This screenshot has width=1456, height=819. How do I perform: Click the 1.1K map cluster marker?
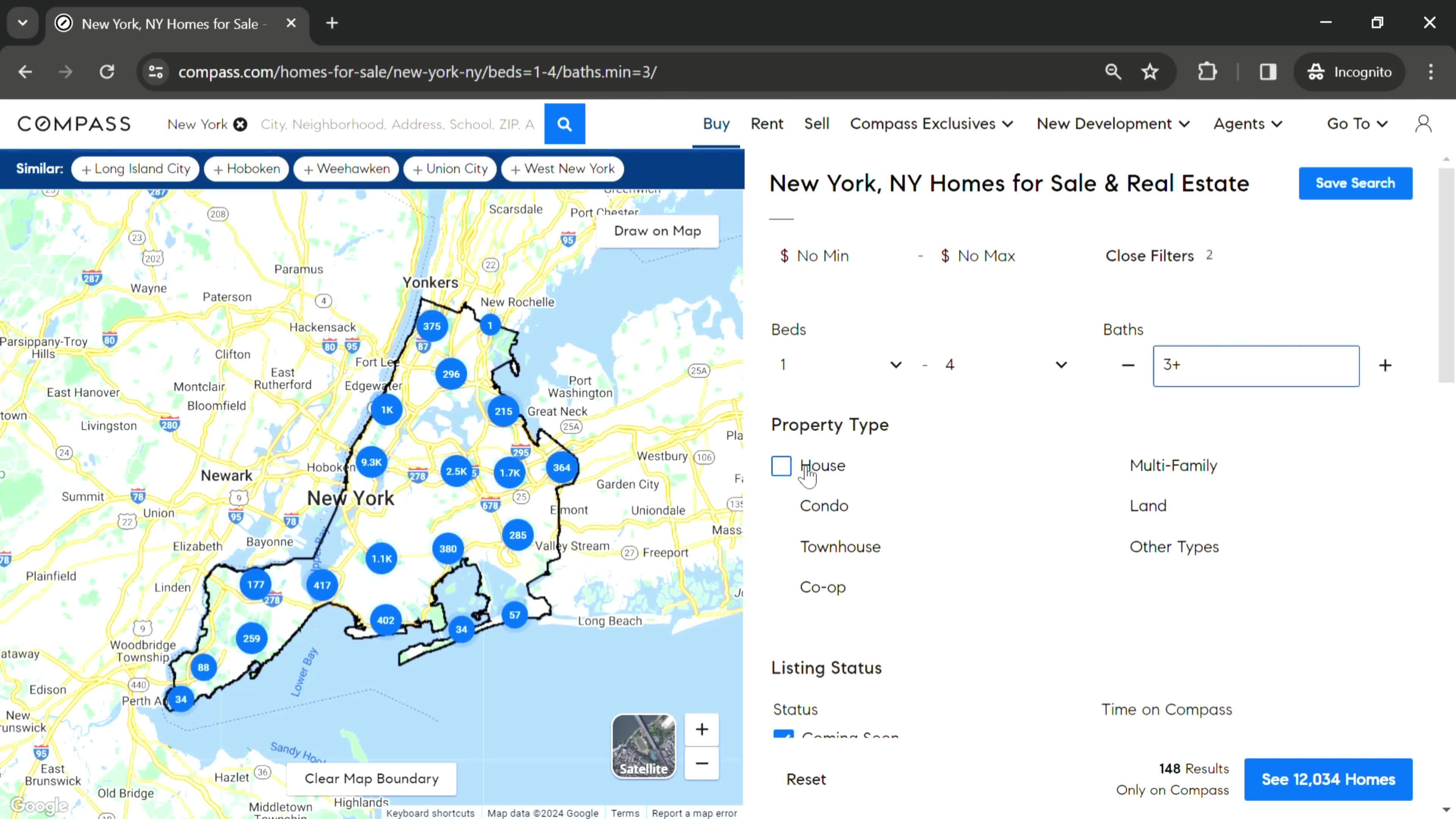(381, 559)
